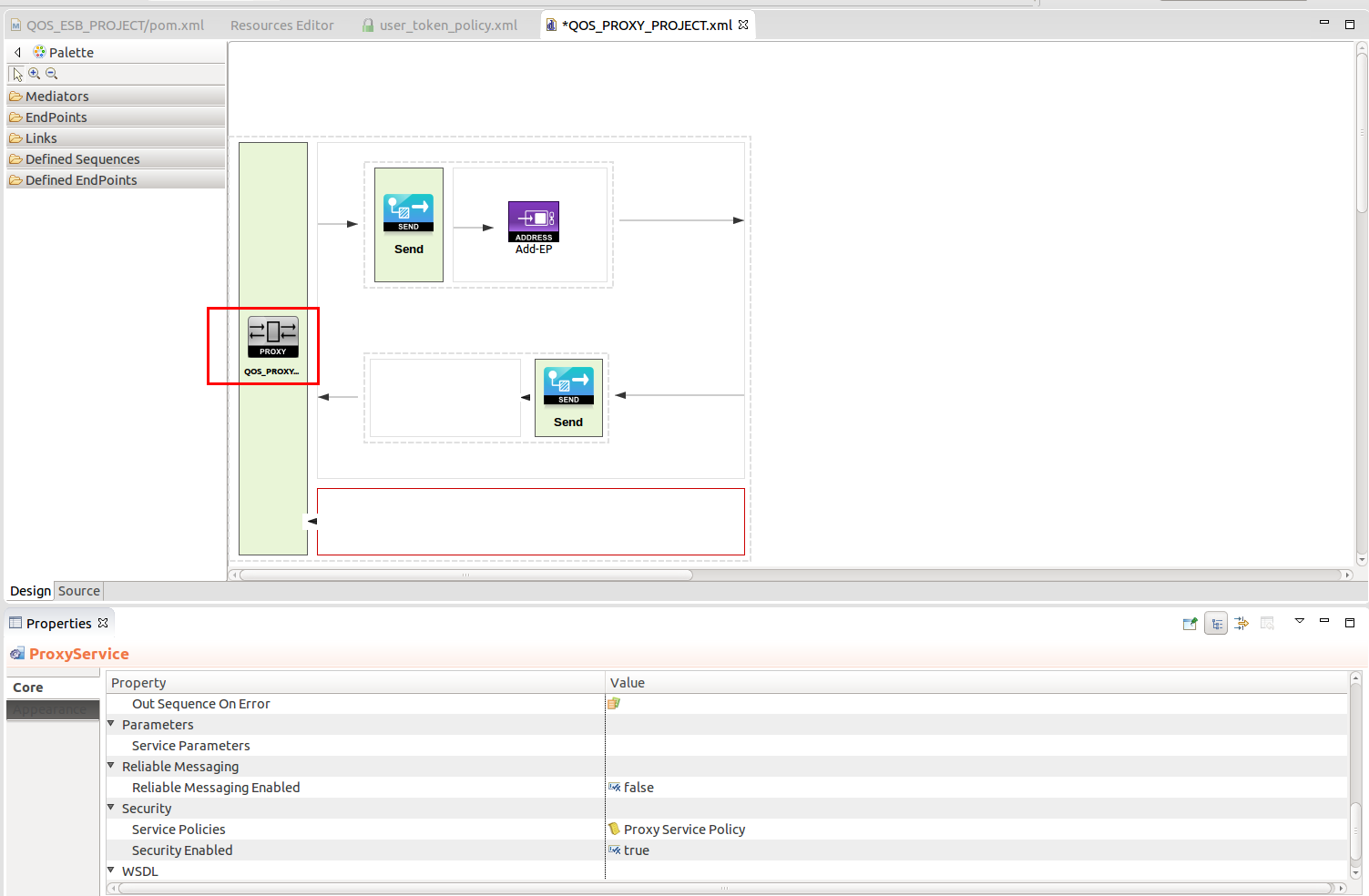Activate the palette zoom-in magnifier

(x=35, y=73)
